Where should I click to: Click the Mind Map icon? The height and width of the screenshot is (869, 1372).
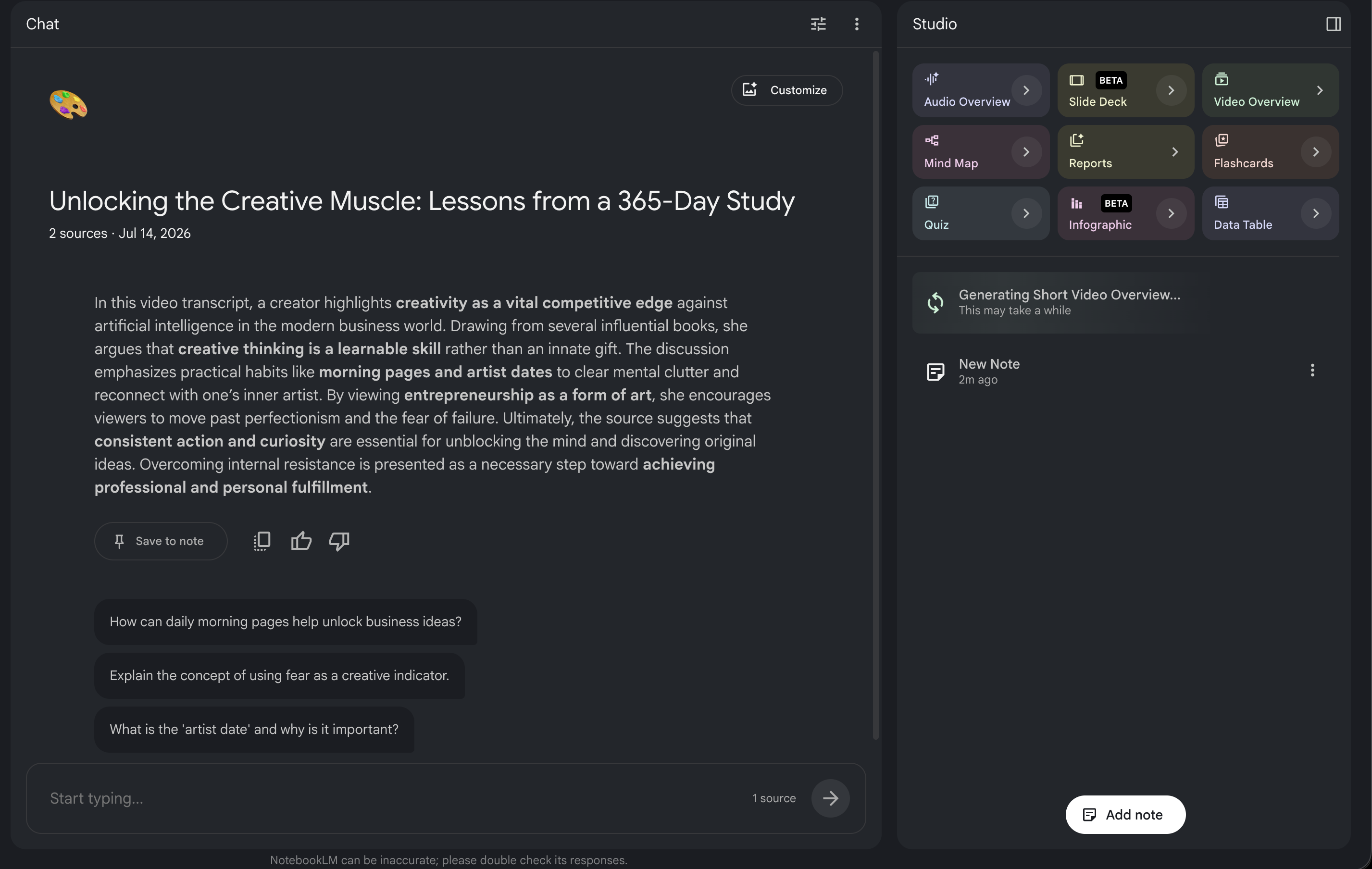pos(932,140)
